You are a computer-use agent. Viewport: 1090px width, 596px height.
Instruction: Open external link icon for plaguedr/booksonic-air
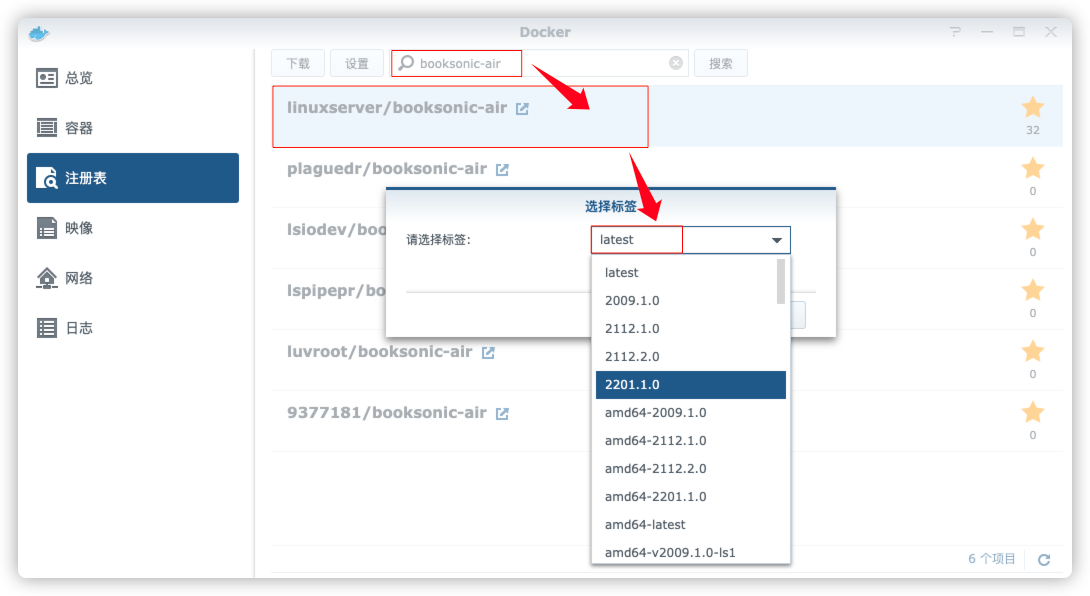coord(502,170)
